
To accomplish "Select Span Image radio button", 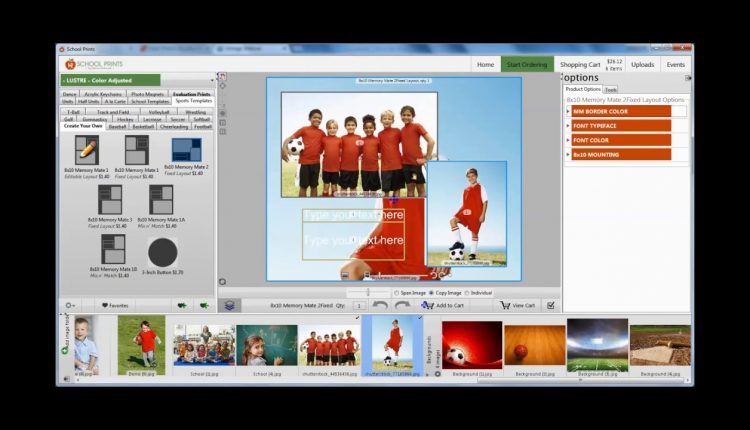I will click(397, 293).
